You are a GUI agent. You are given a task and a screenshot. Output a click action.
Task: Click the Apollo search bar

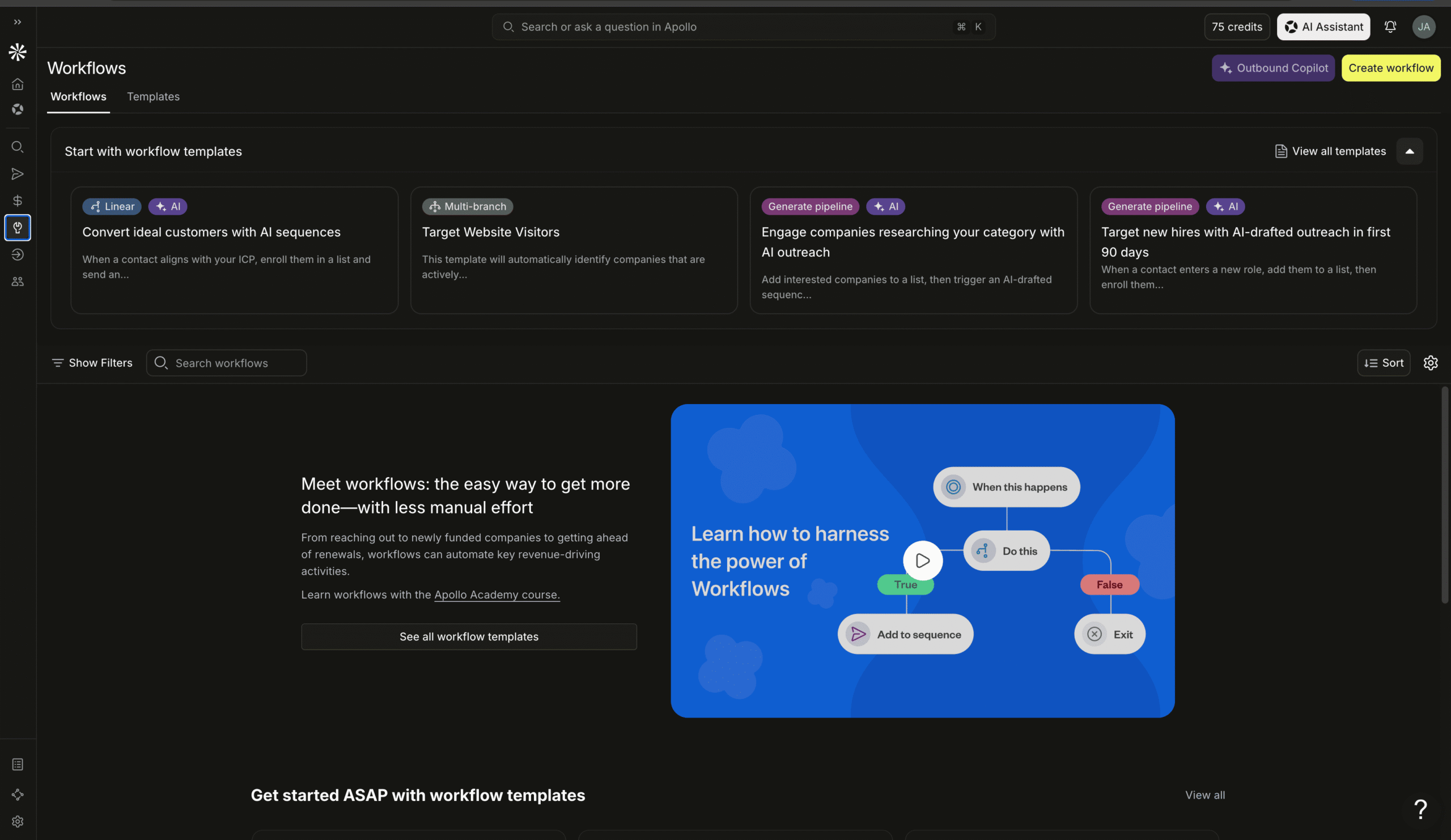[x=743, y=27]
